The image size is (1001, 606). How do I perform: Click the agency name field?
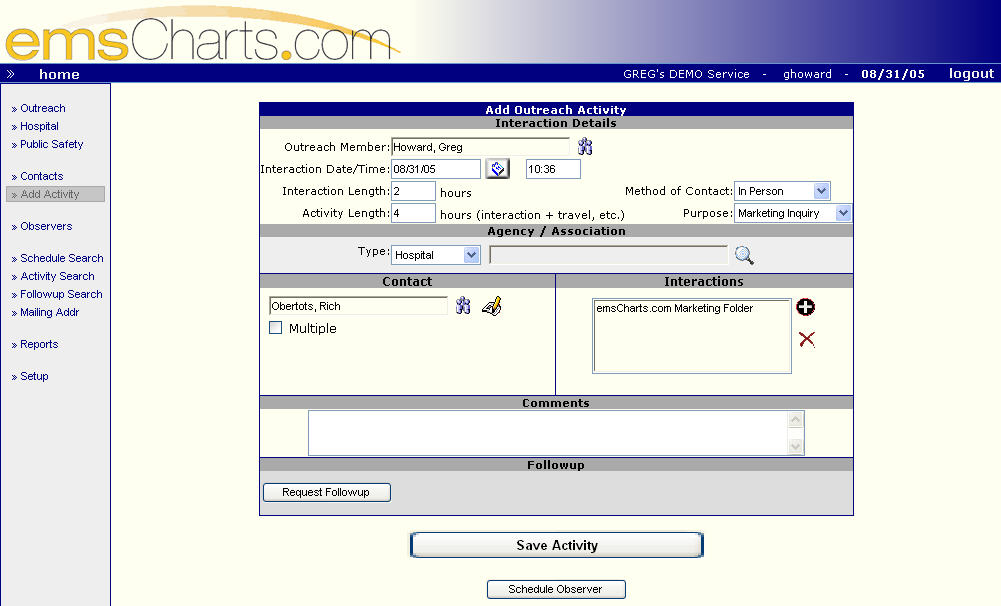coord(608,255)
